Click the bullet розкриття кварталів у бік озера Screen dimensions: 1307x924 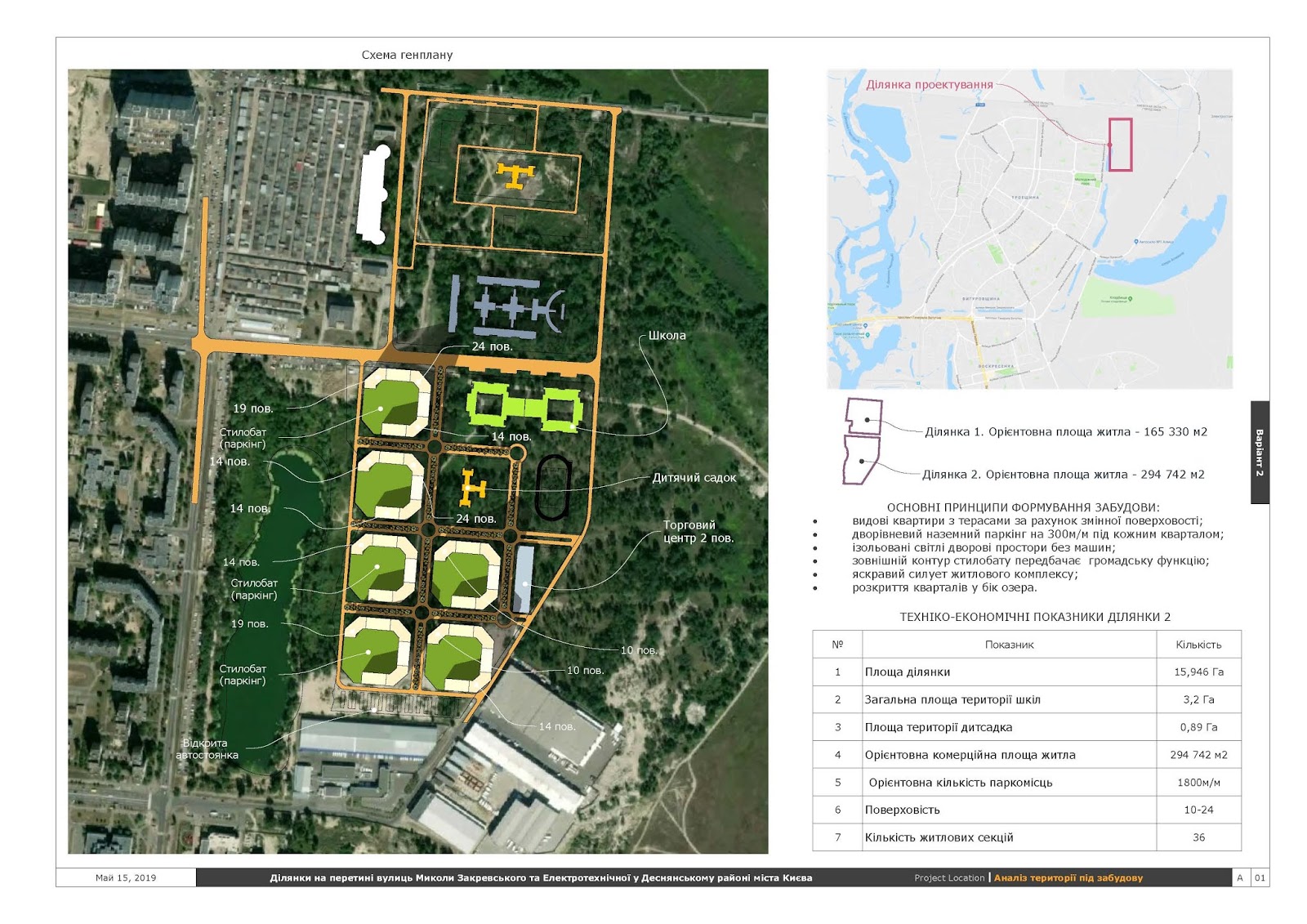[x=944, y=587]
